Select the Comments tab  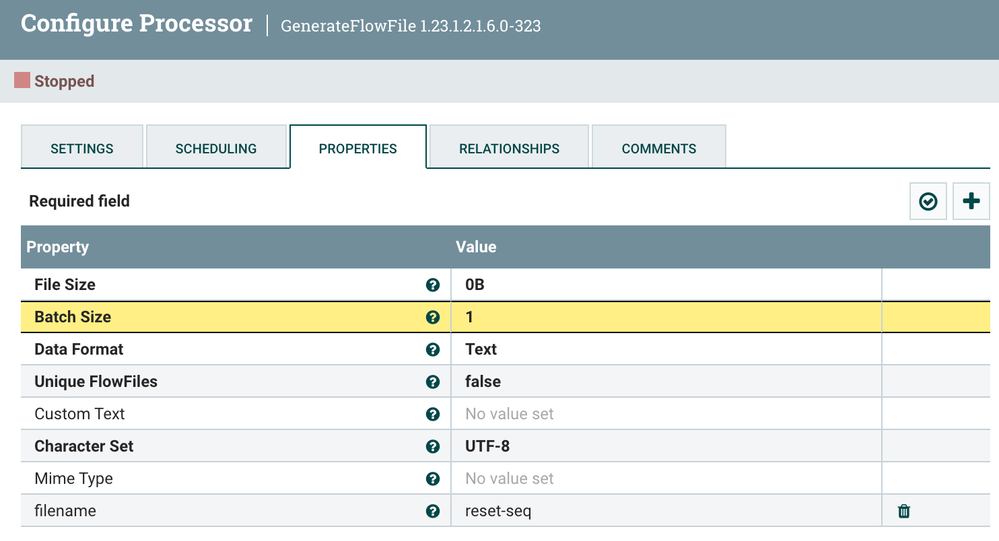[x=659, y=148]
